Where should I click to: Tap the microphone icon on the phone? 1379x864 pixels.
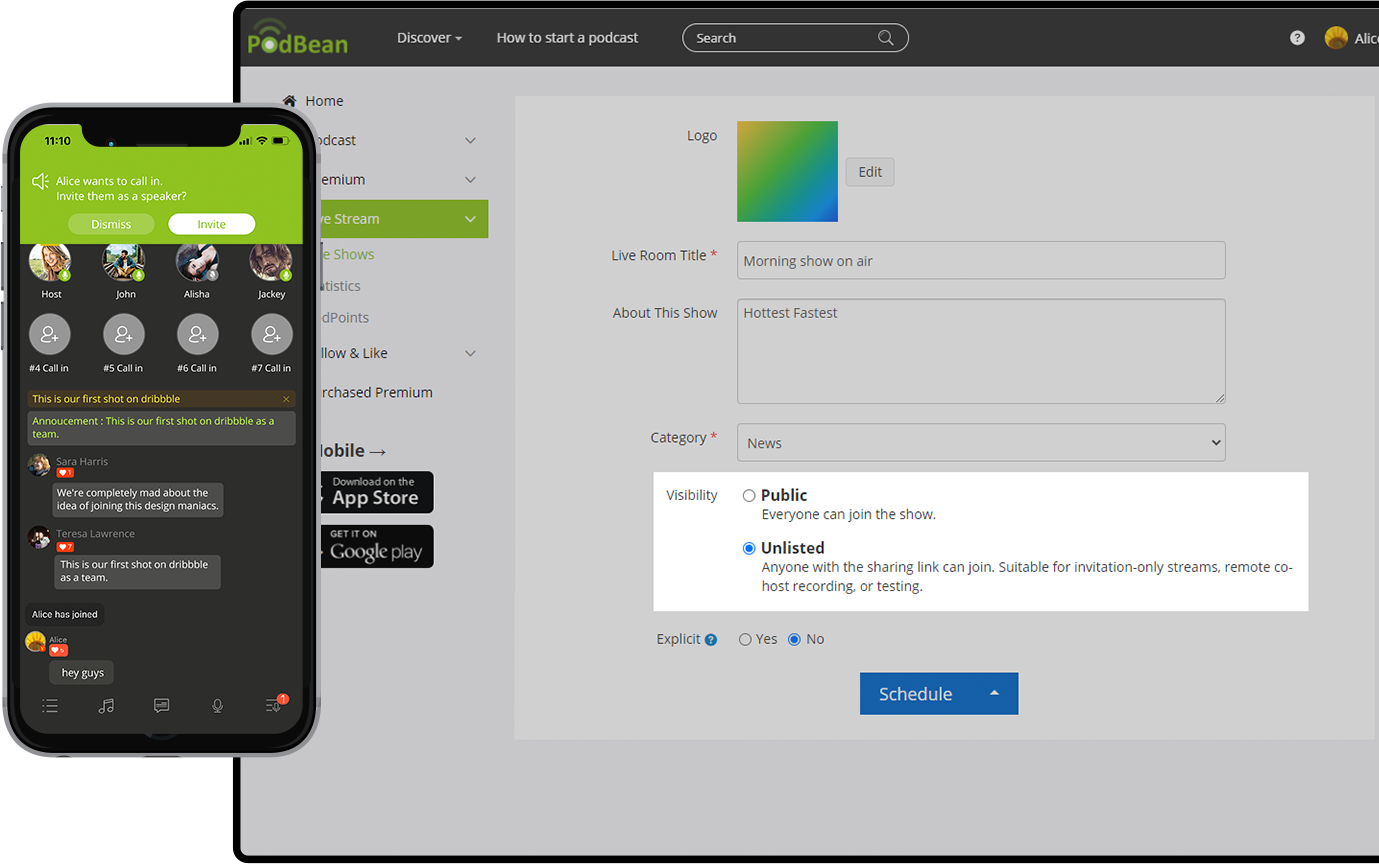tap(217, 705)
